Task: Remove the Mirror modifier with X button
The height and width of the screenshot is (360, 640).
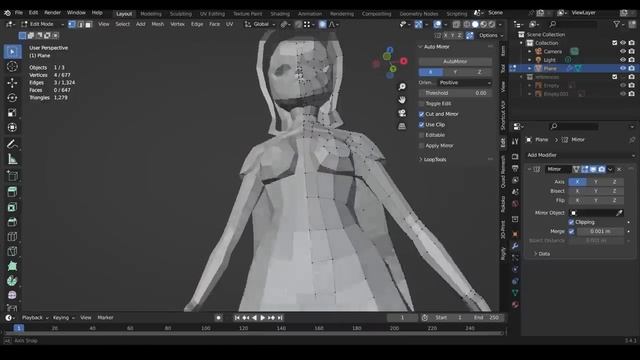Action: [619, 169]
